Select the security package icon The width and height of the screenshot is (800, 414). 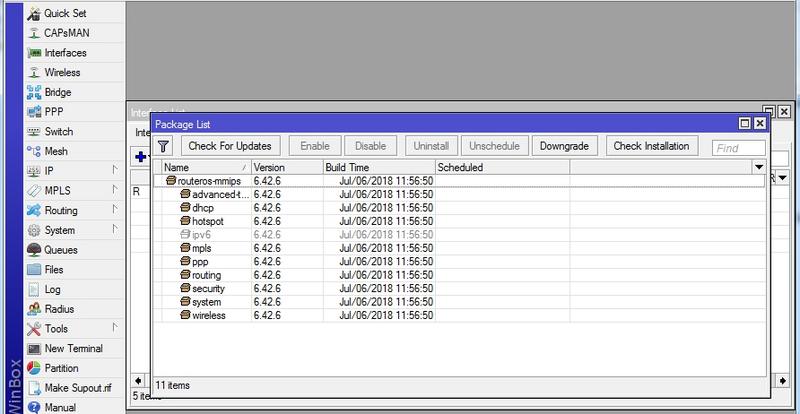pos(185,288)
